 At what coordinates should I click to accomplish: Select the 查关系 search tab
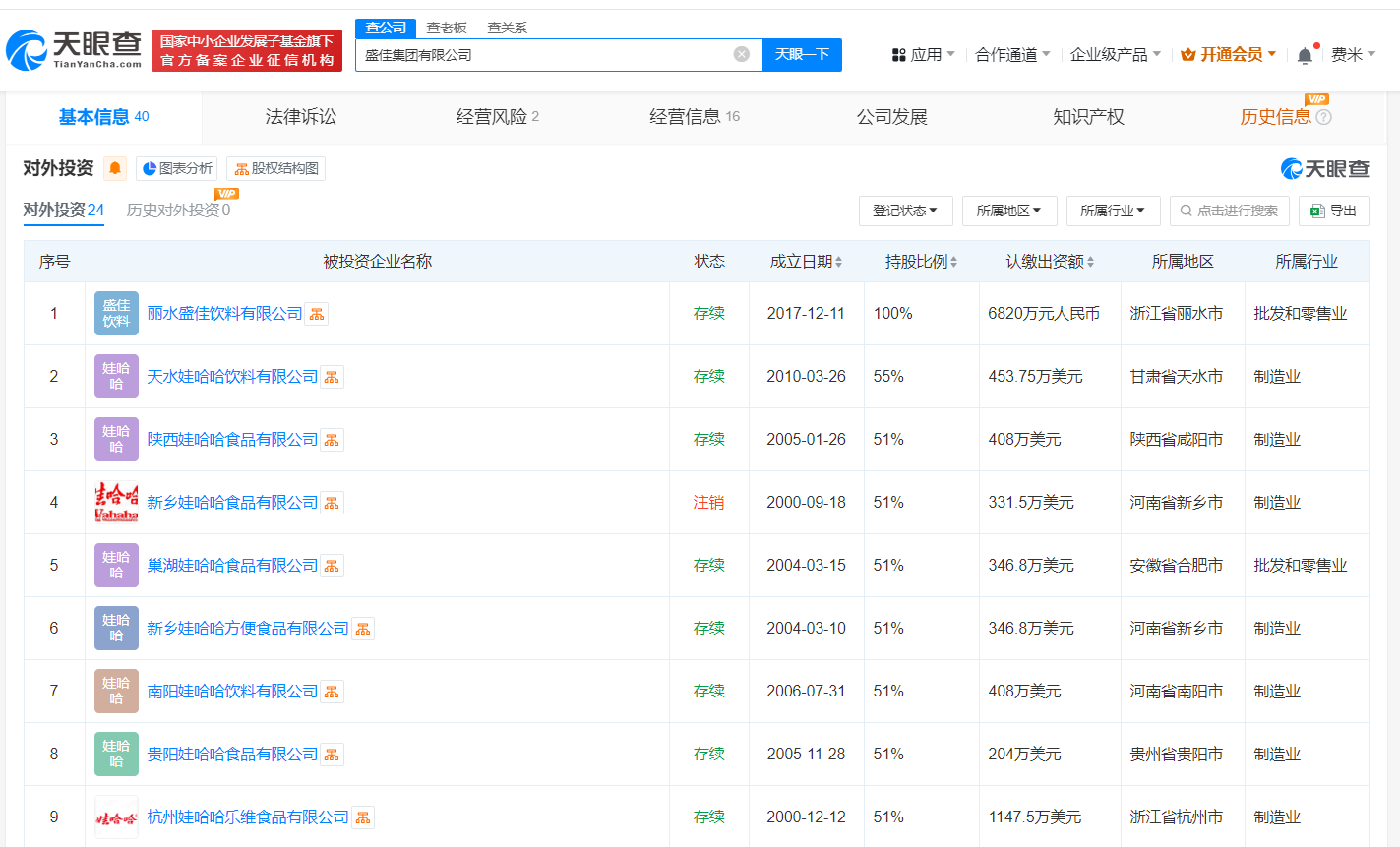(x=508, y=28)
